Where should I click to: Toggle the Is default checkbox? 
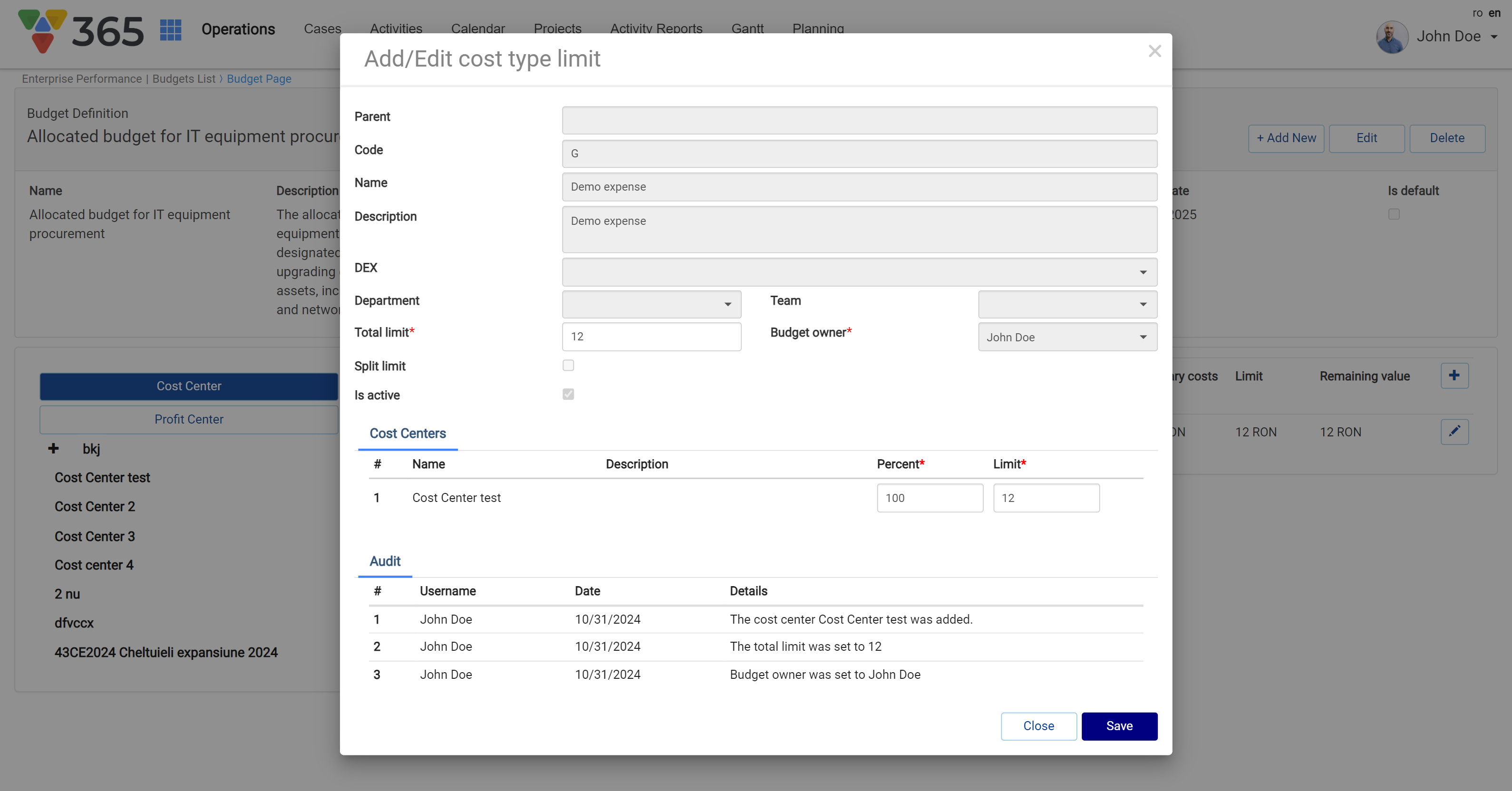pyautogui.click(x=1394, y=214)
